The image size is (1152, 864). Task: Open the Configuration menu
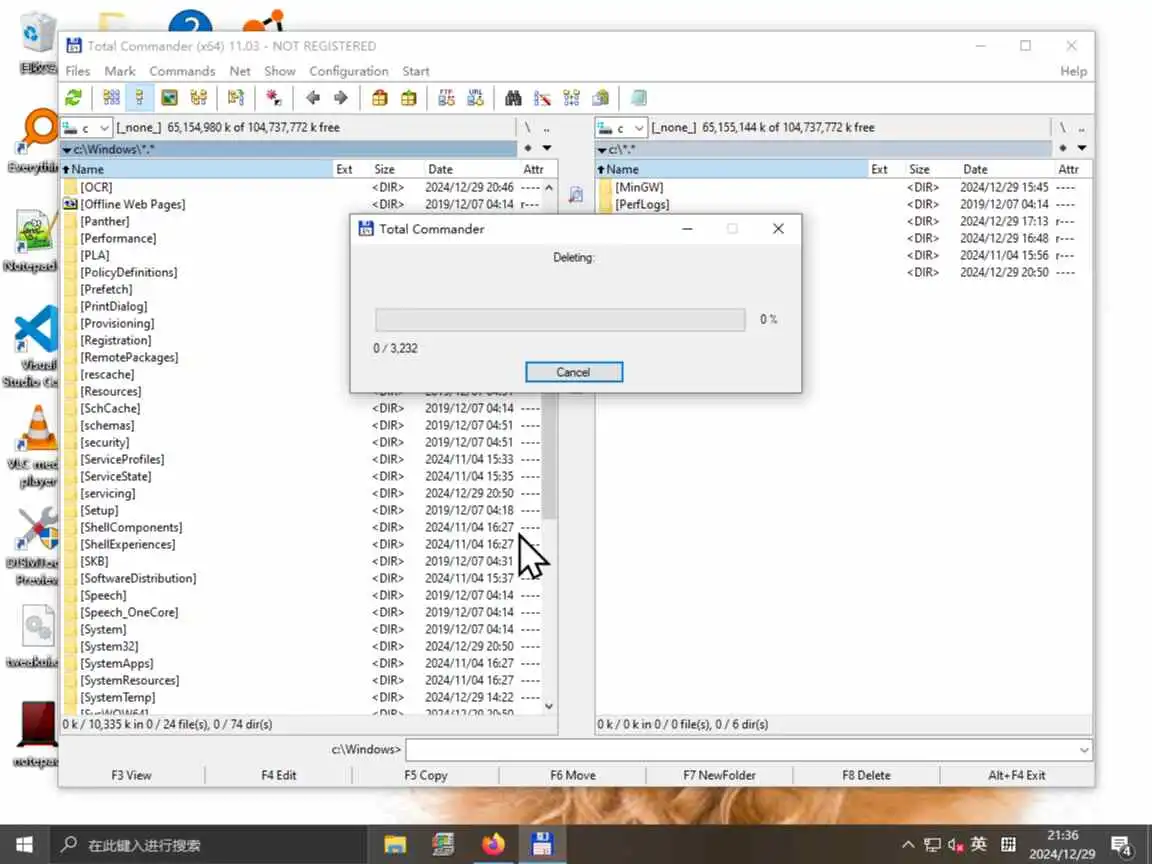point(349,71)
